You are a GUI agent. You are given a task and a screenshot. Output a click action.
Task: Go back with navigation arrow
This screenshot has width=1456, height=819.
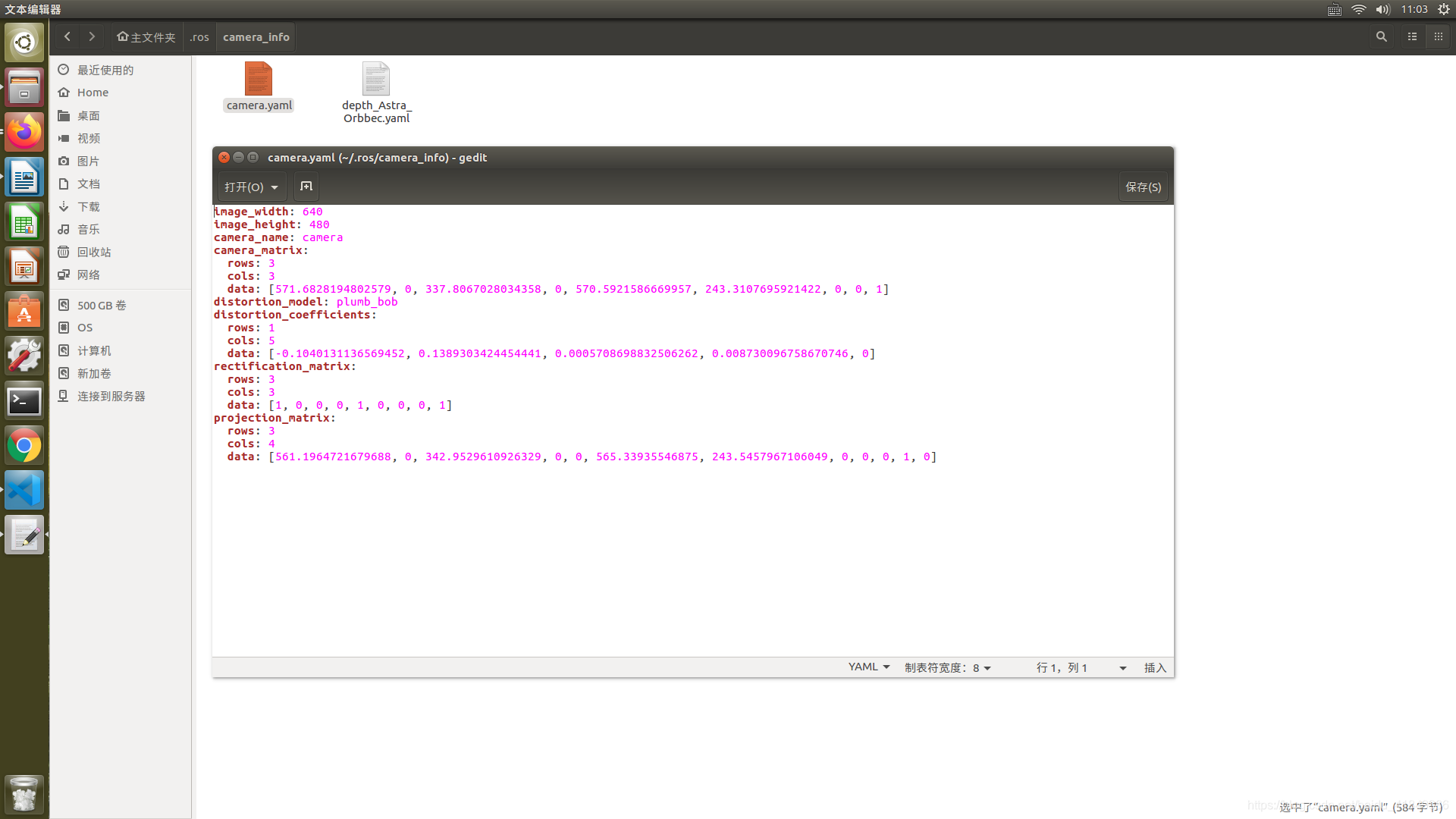pos(67,36)
